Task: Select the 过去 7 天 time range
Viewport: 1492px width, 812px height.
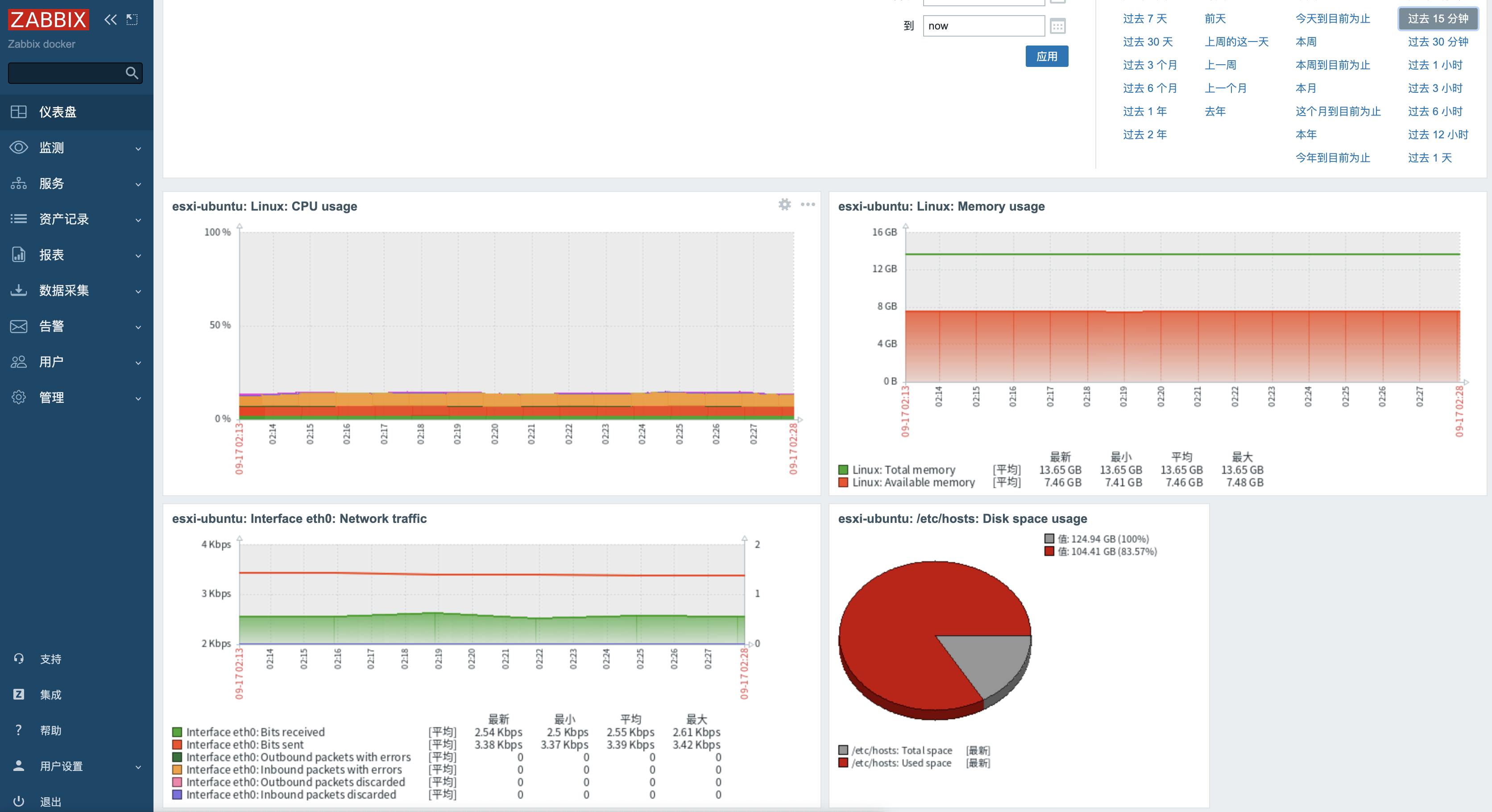Action: 1144,19
